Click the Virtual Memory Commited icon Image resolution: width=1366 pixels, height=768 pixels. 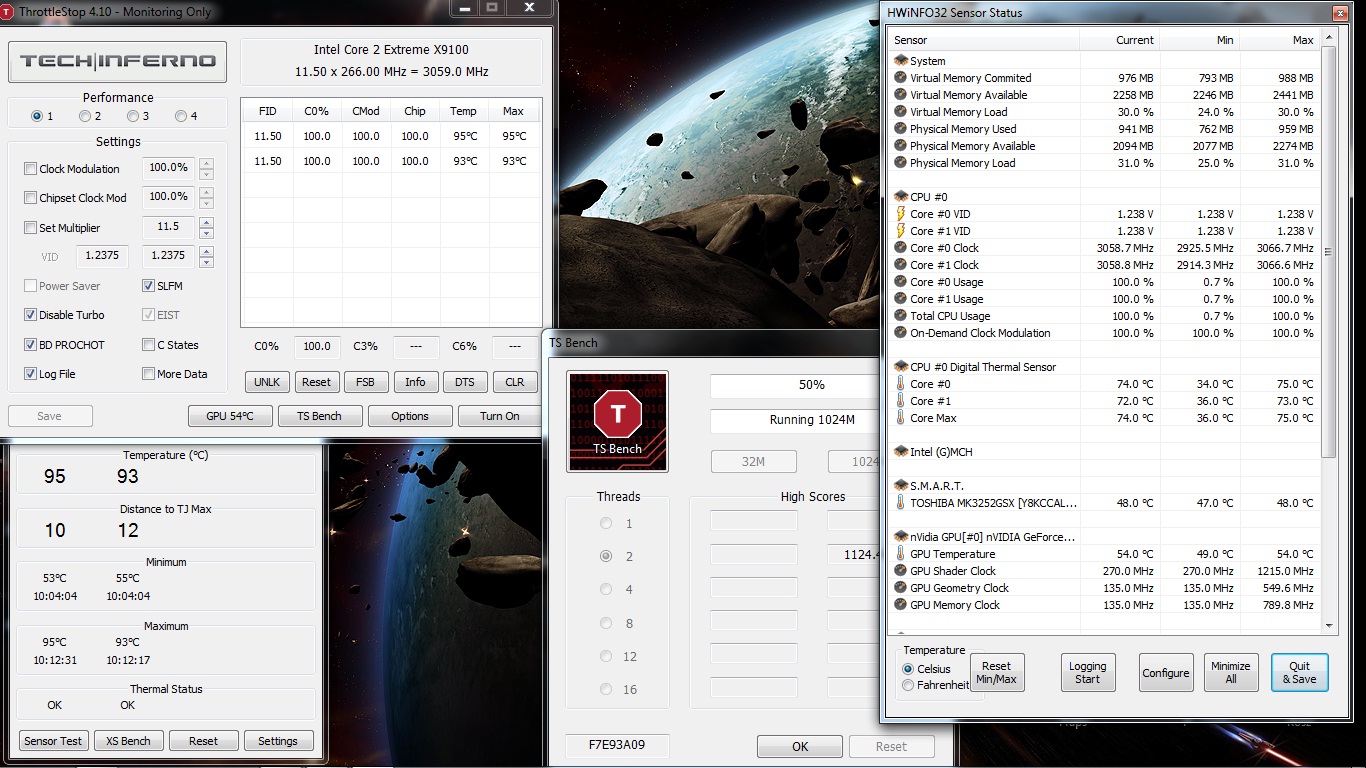901,78
